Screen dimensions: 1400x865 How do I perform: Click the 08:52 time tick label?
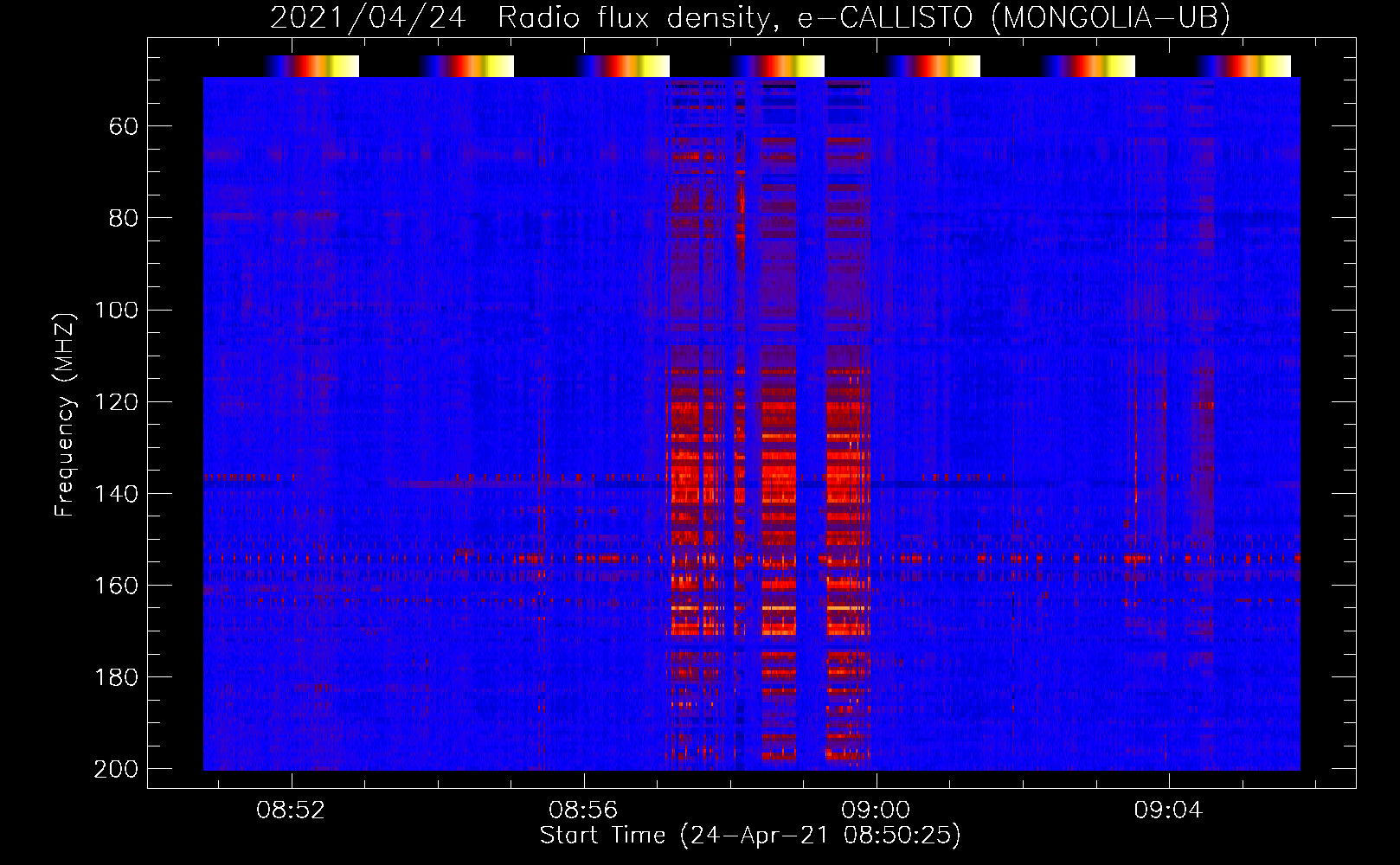[292, 811]
